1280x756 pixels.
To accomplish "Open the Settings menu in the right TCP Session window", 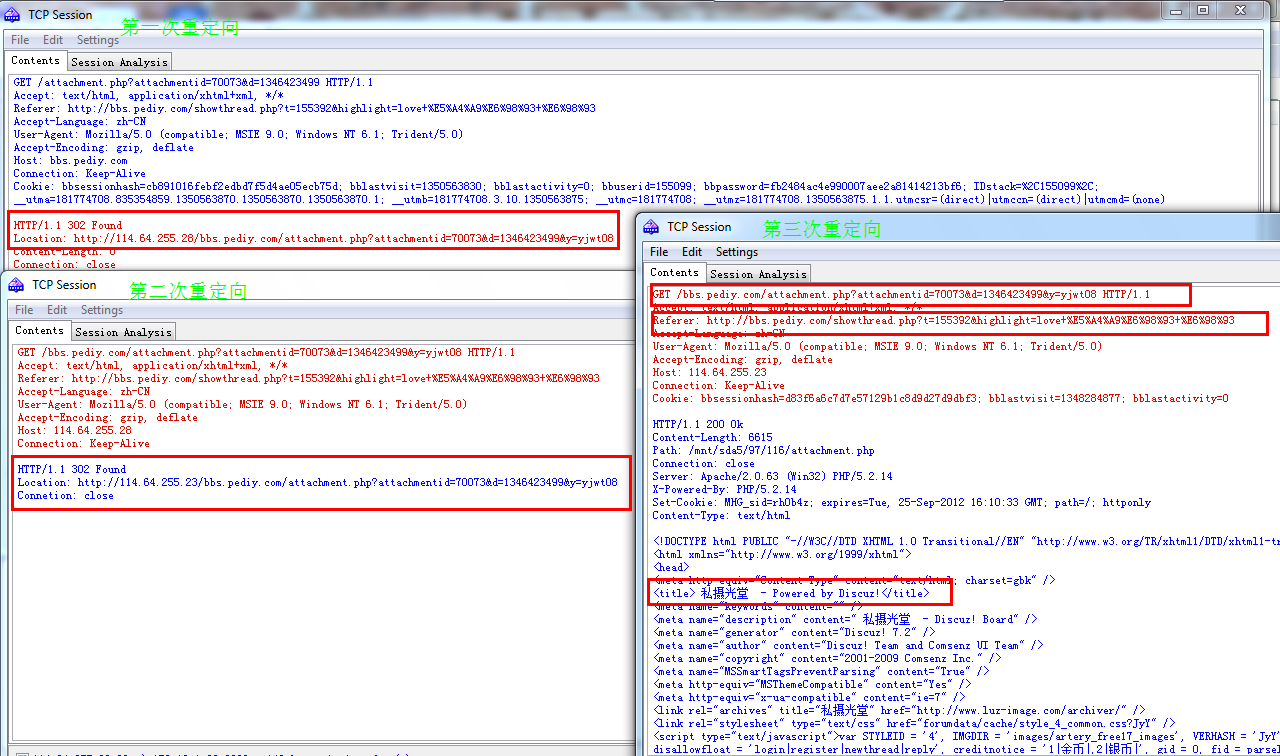I will [737, 252].
